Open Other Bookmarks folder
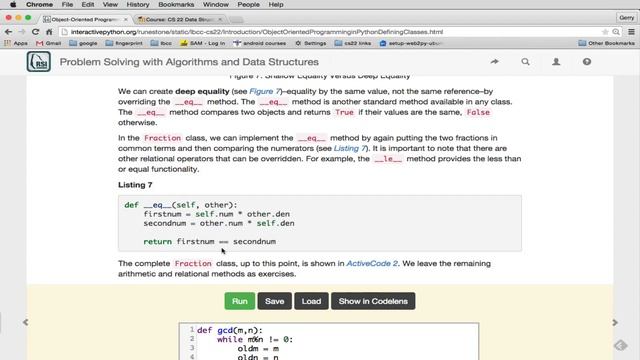Screen dimensions: 640x360 coord(606,43)
